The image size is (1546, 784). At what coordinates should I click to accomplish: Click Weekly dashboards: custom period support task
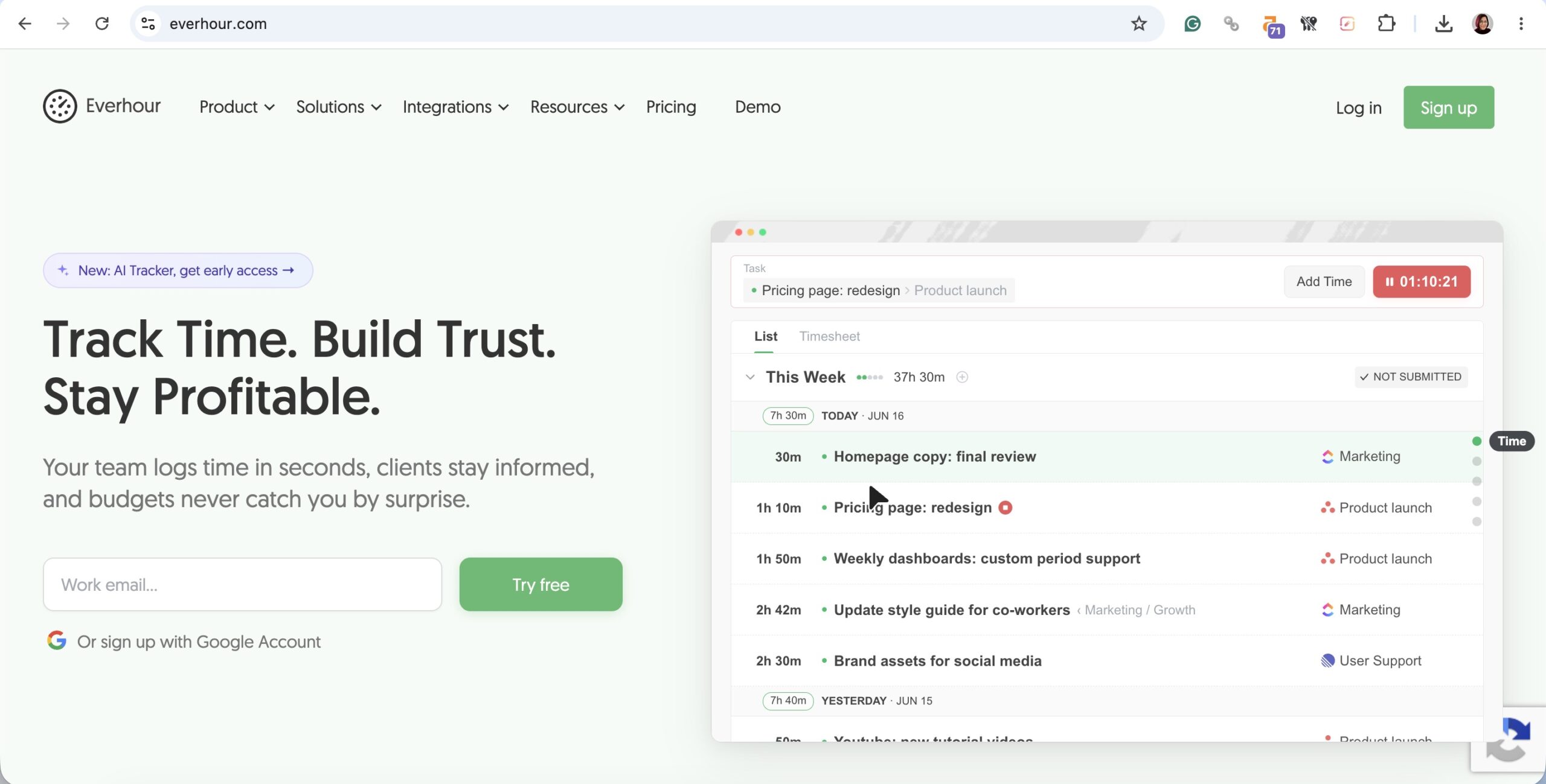point(987,559)
